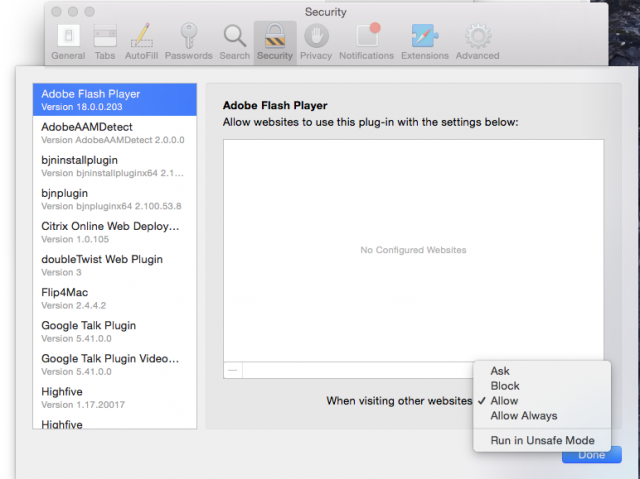Select bjnplugin version 2.100.53.8
Image resolution: width=640 pixels, height=479 pixels.
coord(115,199)
